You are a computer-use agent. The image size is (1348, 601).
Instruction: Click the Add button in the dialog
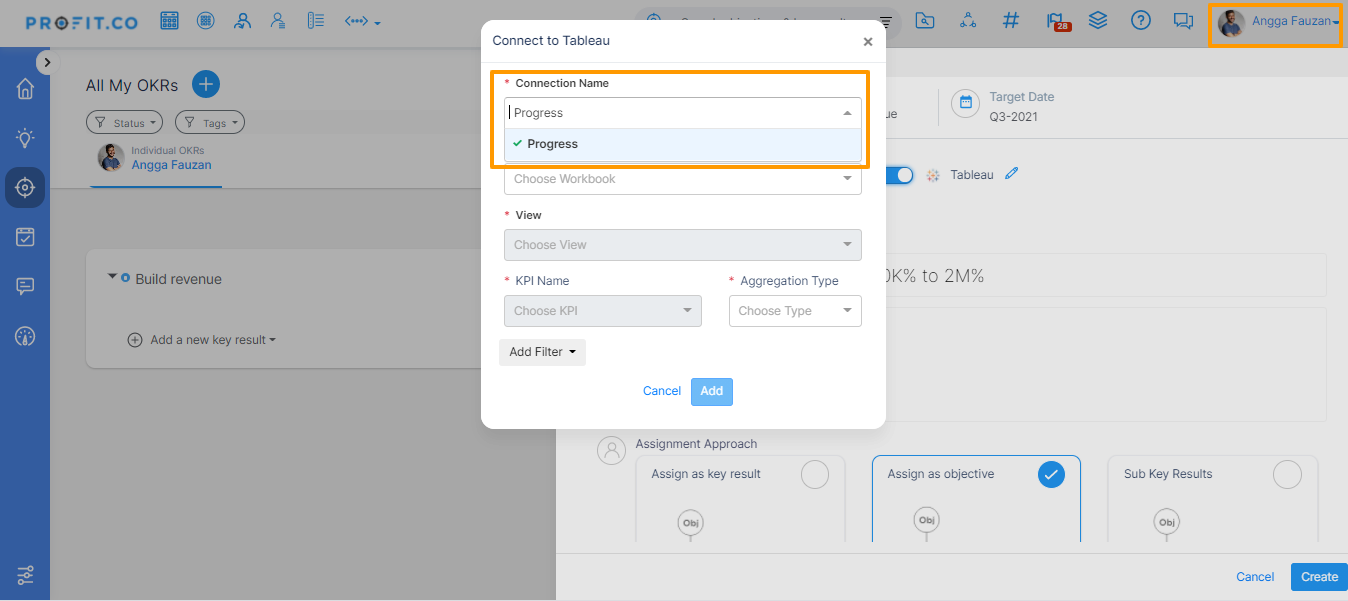(x=712, y=391)
